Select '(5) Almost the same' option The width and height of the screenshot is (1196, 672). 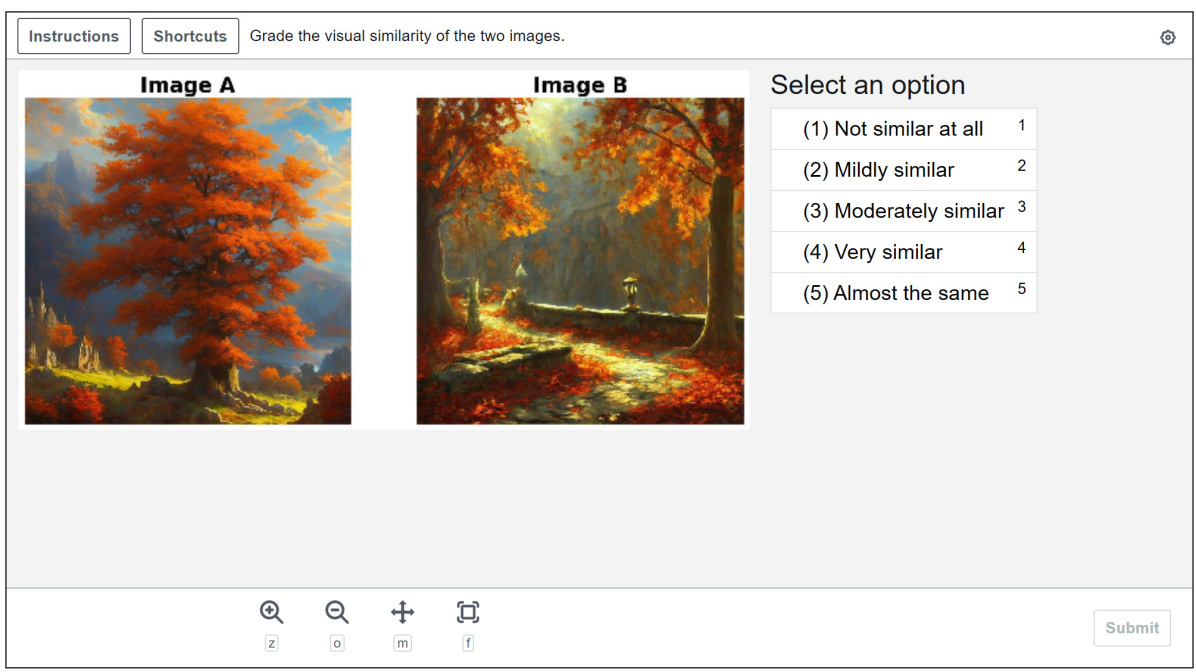point(903,293)
